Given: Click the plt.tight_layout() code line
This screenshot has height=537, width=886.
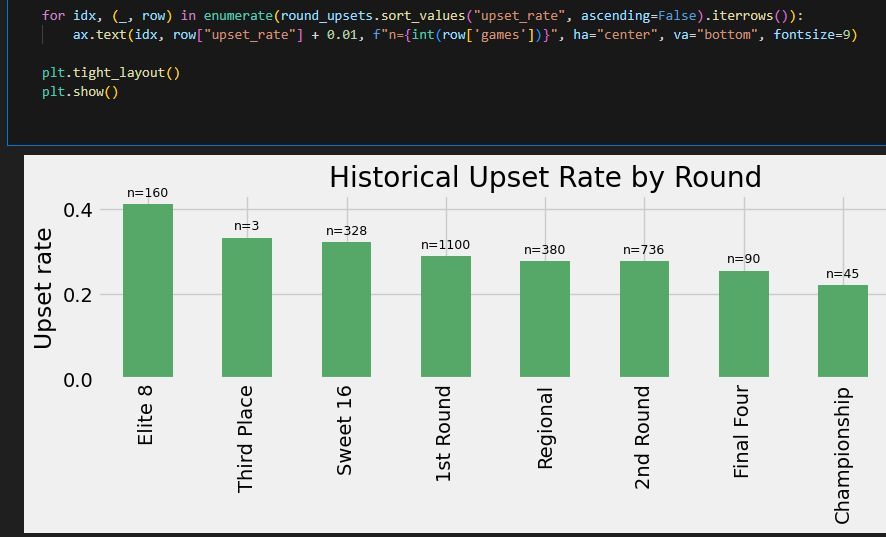Looking at the screenshot, I should 111,73.
